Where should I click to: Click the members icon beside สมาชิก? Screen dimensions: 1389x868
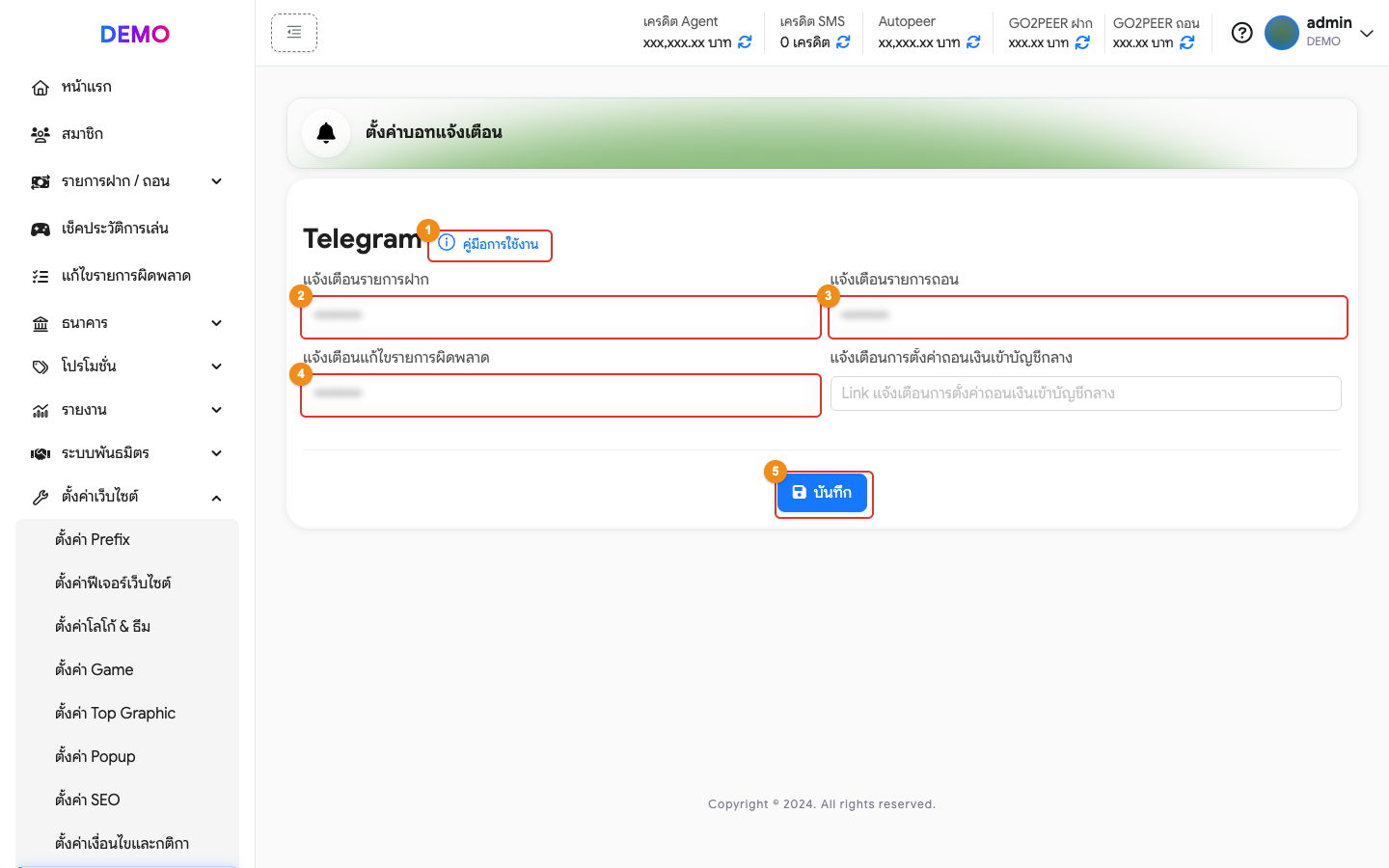pyautogui.click(x=41, y=135)
